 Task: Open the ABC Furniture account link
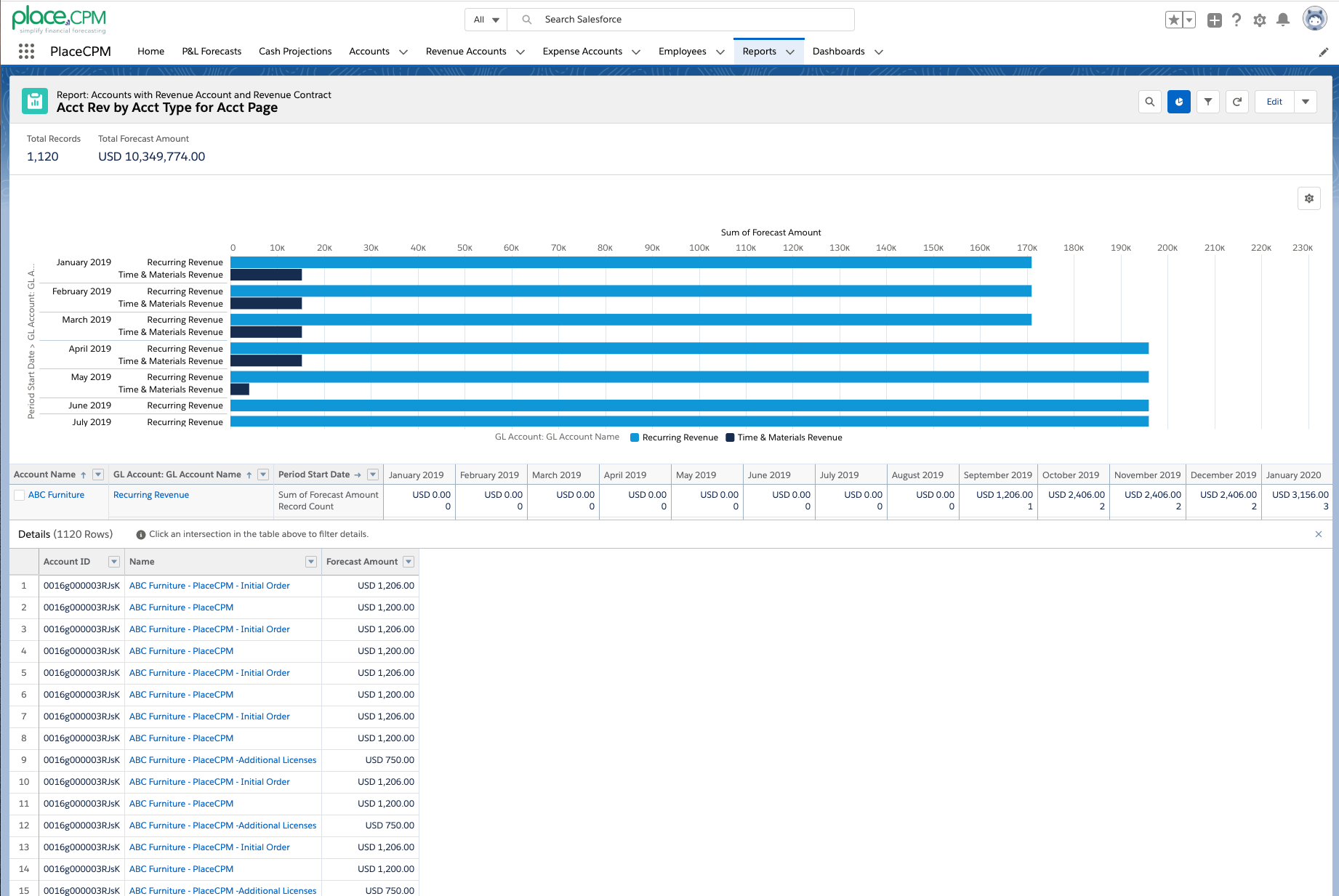click(56, 495)
